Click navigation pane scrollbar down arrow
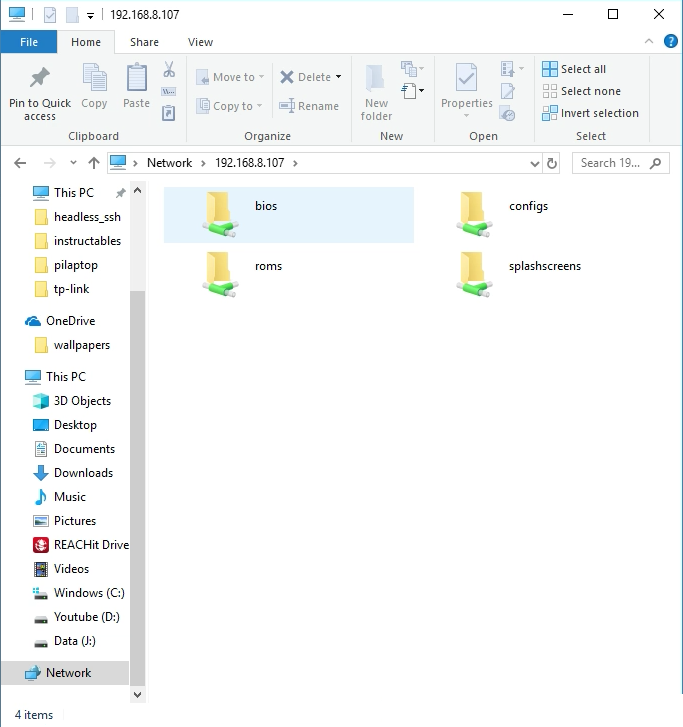Image resolution: width=683 pixels, height=727 pixels. pyautogui.click(x=137, y=695)
